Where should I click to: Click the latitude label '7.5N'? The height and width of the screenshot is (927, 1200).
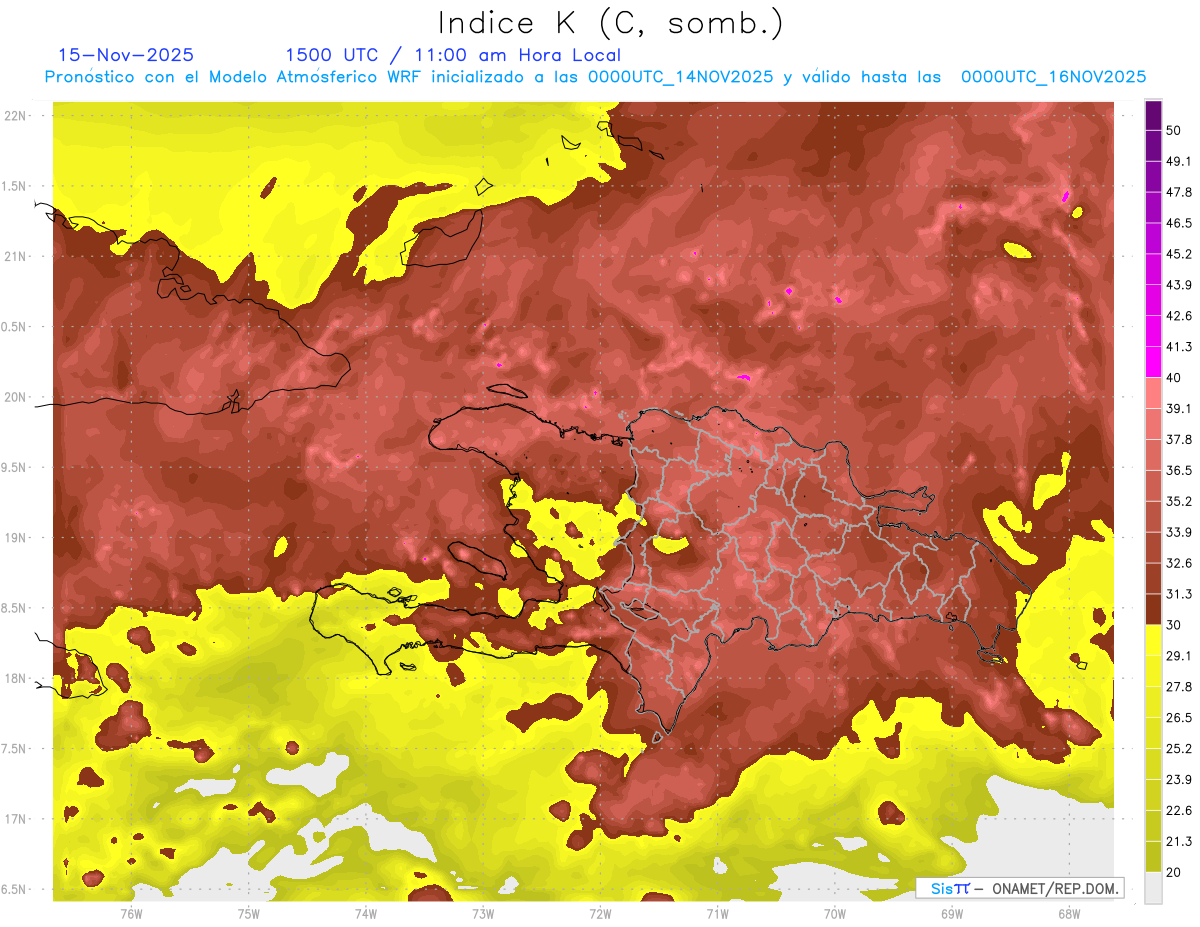click(14, 749)
